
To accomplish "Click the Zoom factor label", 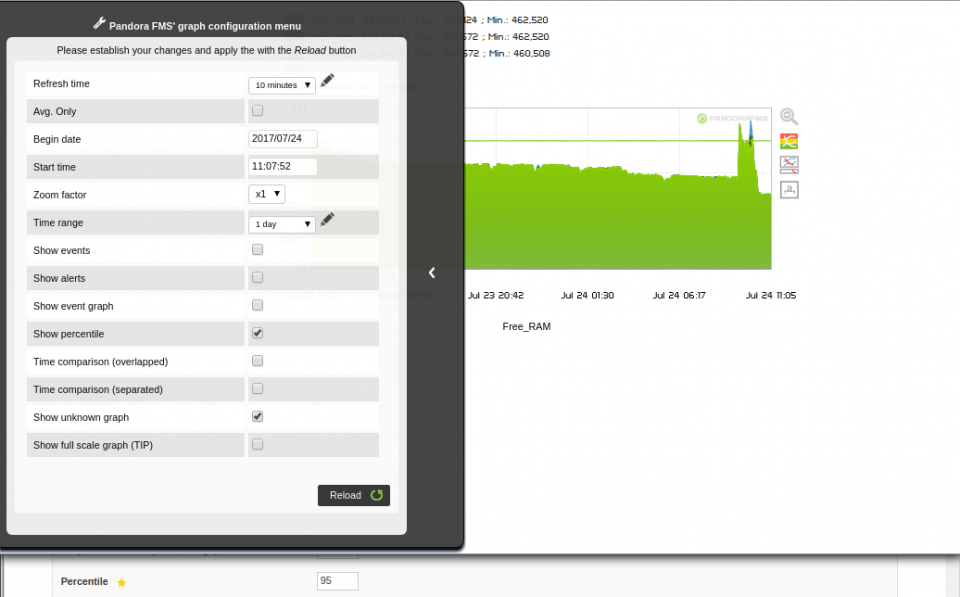I will tap(60, 195).
